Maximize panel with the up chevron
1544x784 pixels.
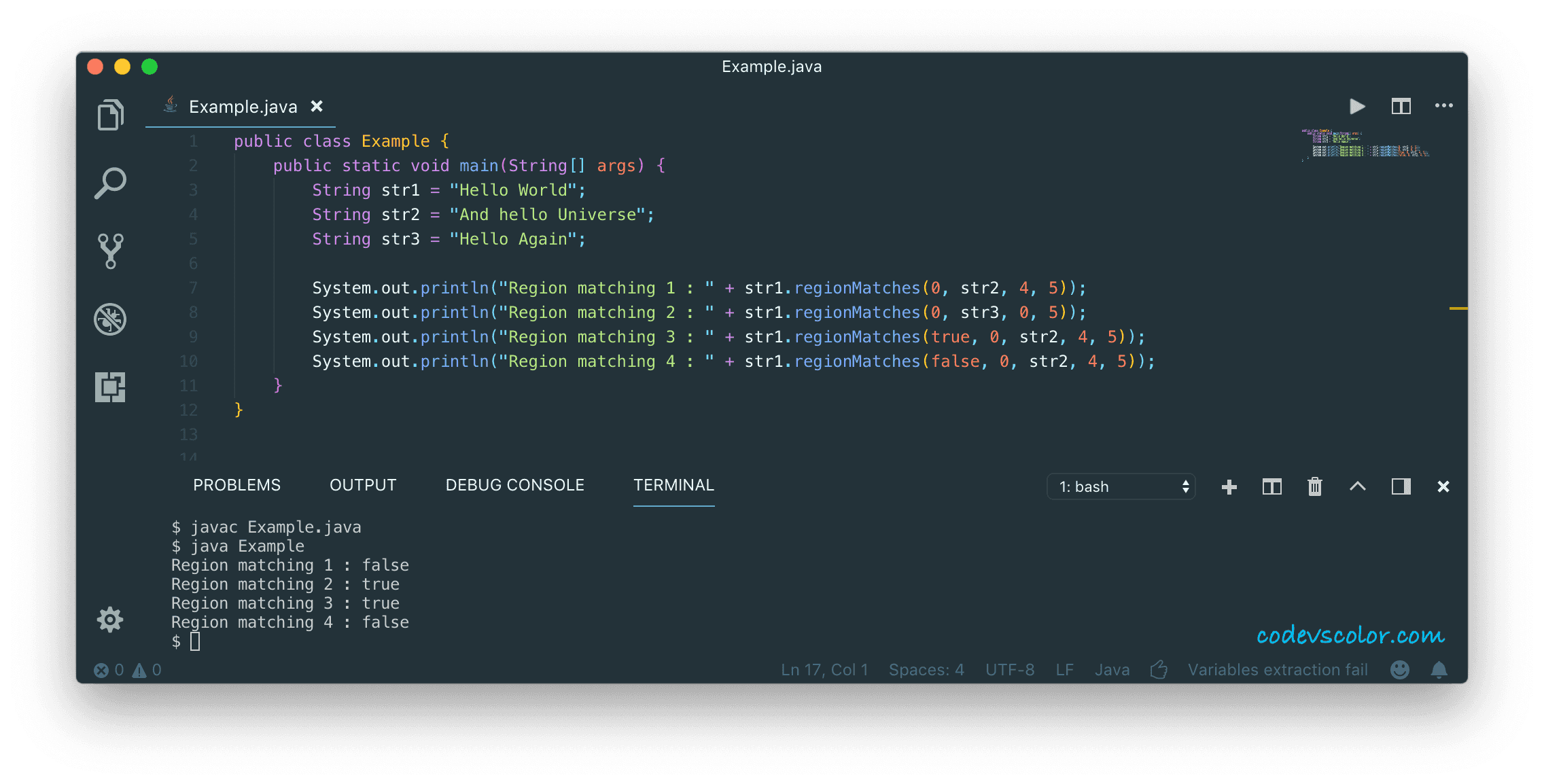(1357, 486)
